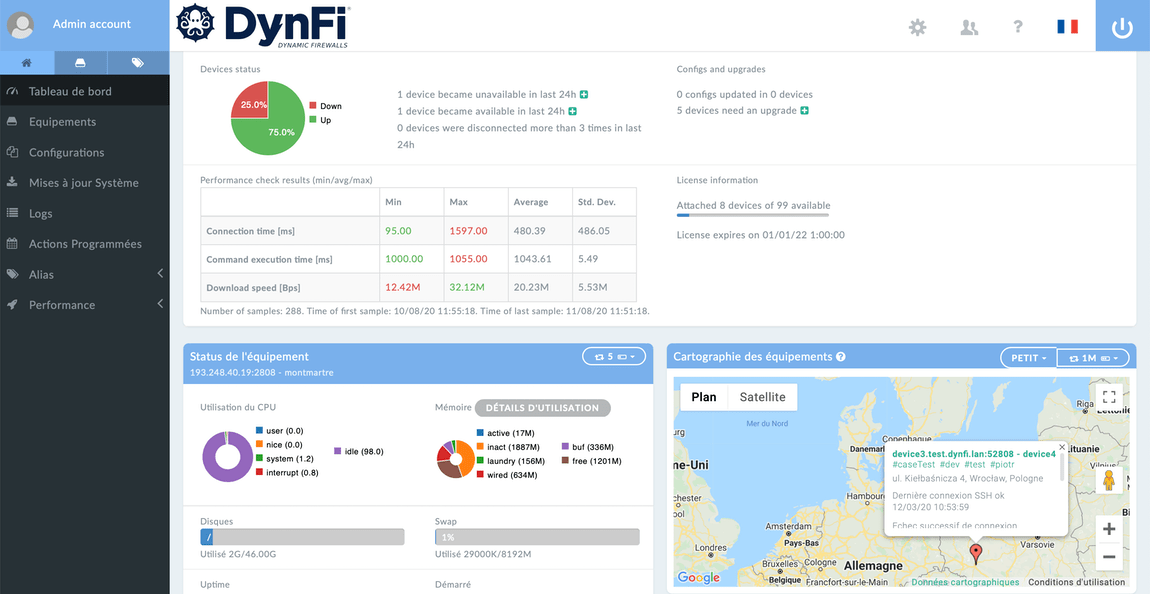Viewport: 1150px width, 594px height.
Task: Toggle fullscreen view on the map
Action: pyautogui.click(x=1109, y=397)
